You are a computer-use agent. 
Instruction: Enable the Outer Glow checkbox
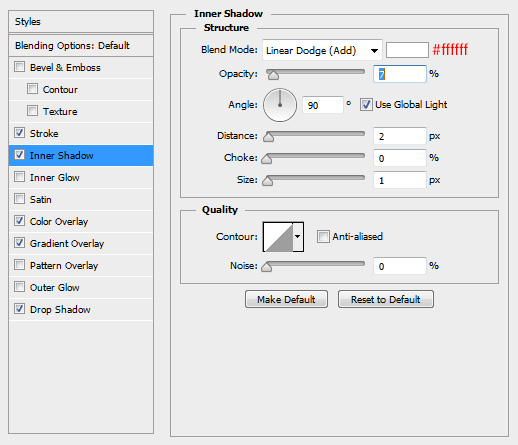point(19,287)
